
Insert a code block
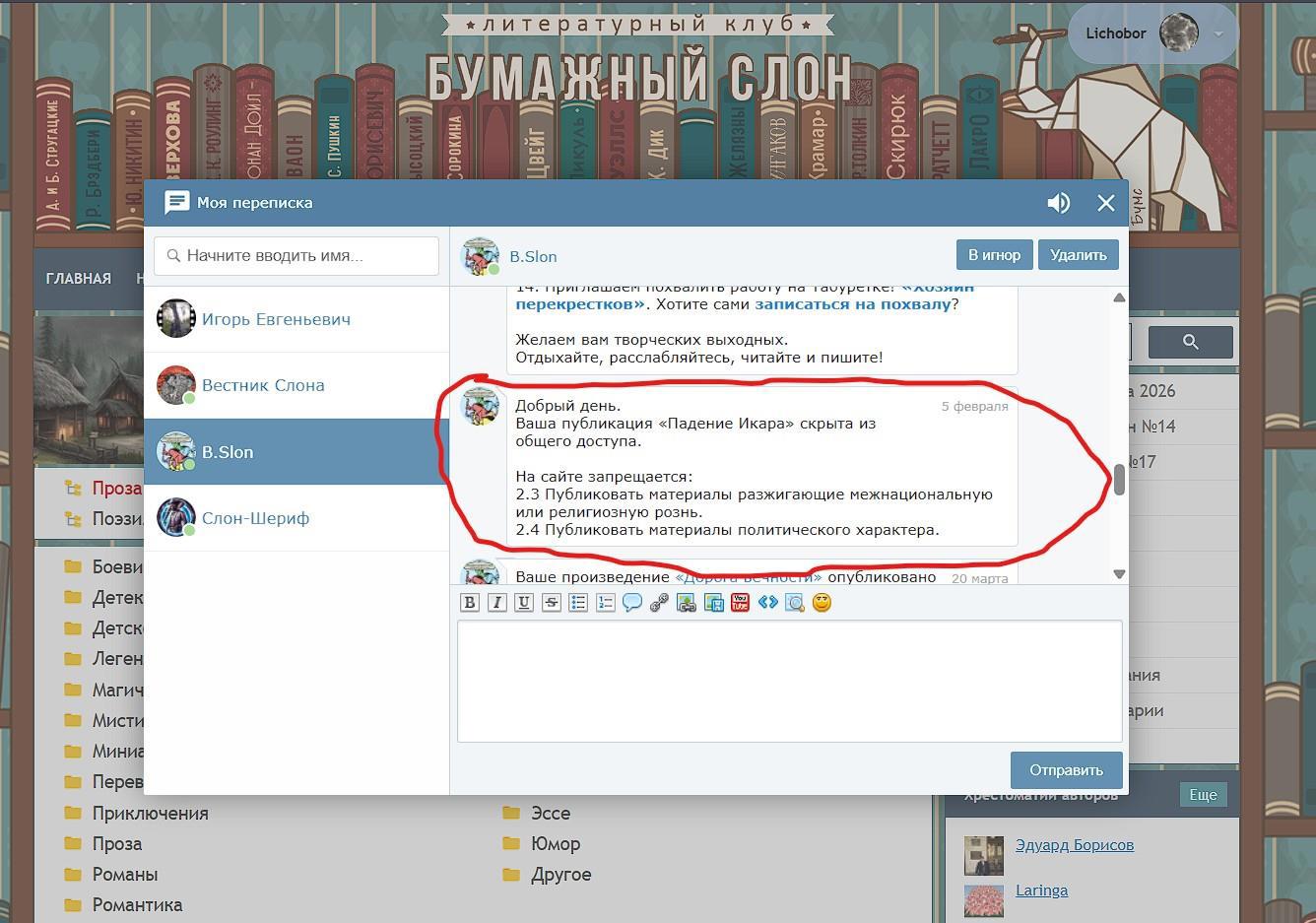768,603
